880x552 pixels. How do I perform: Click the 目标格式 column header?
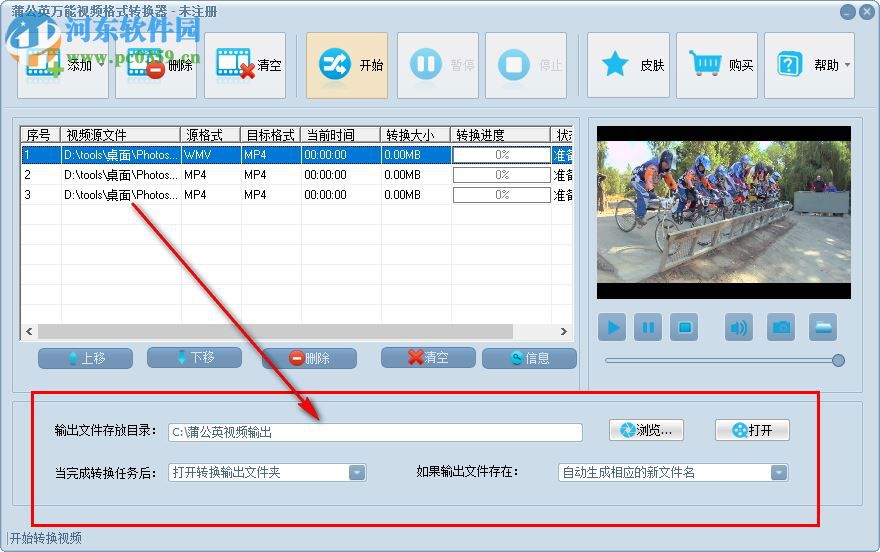[271, 135]
